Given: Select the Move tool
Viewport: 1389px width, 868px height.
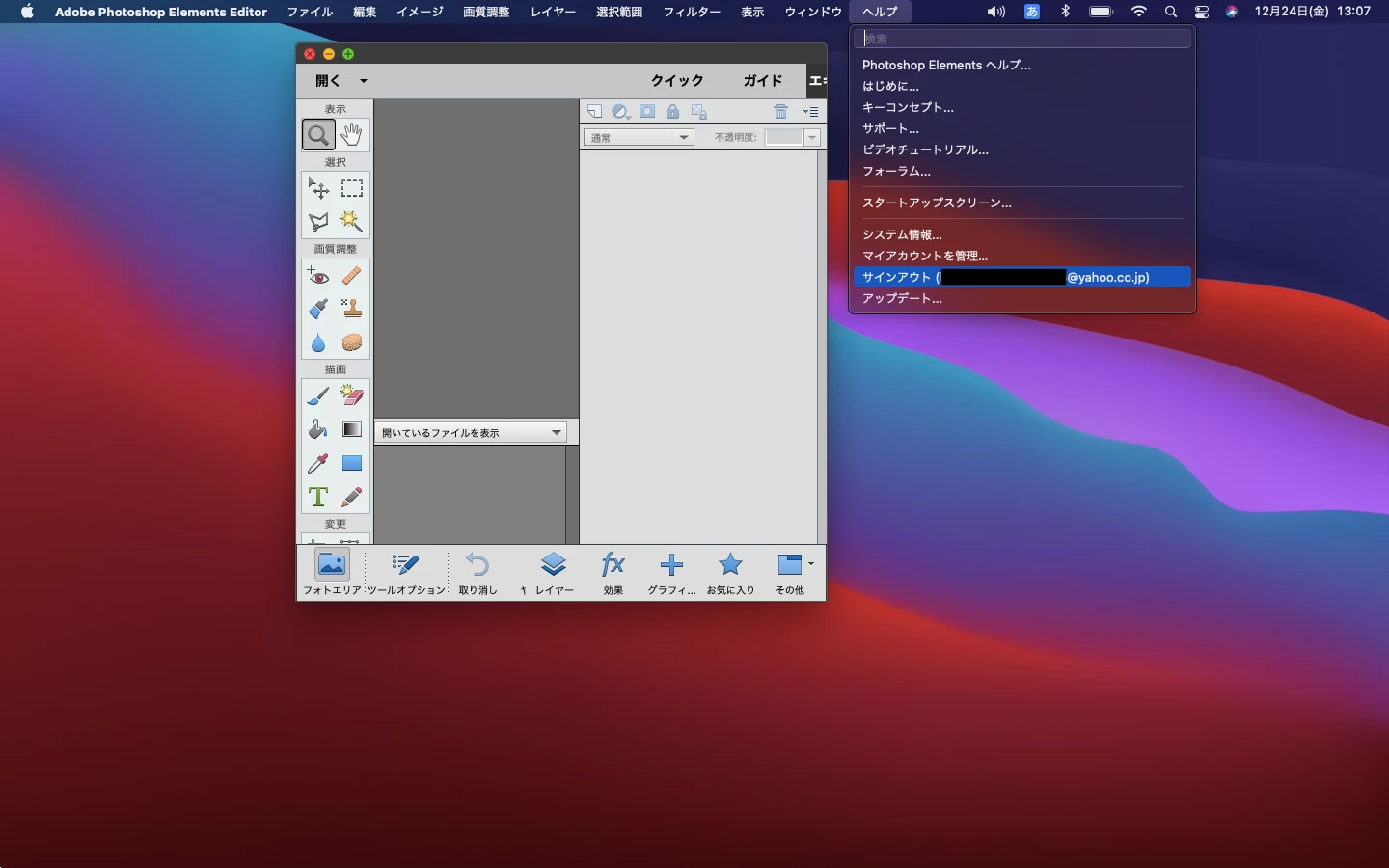Looking at the screenshot, I should (x=318, y=188).
